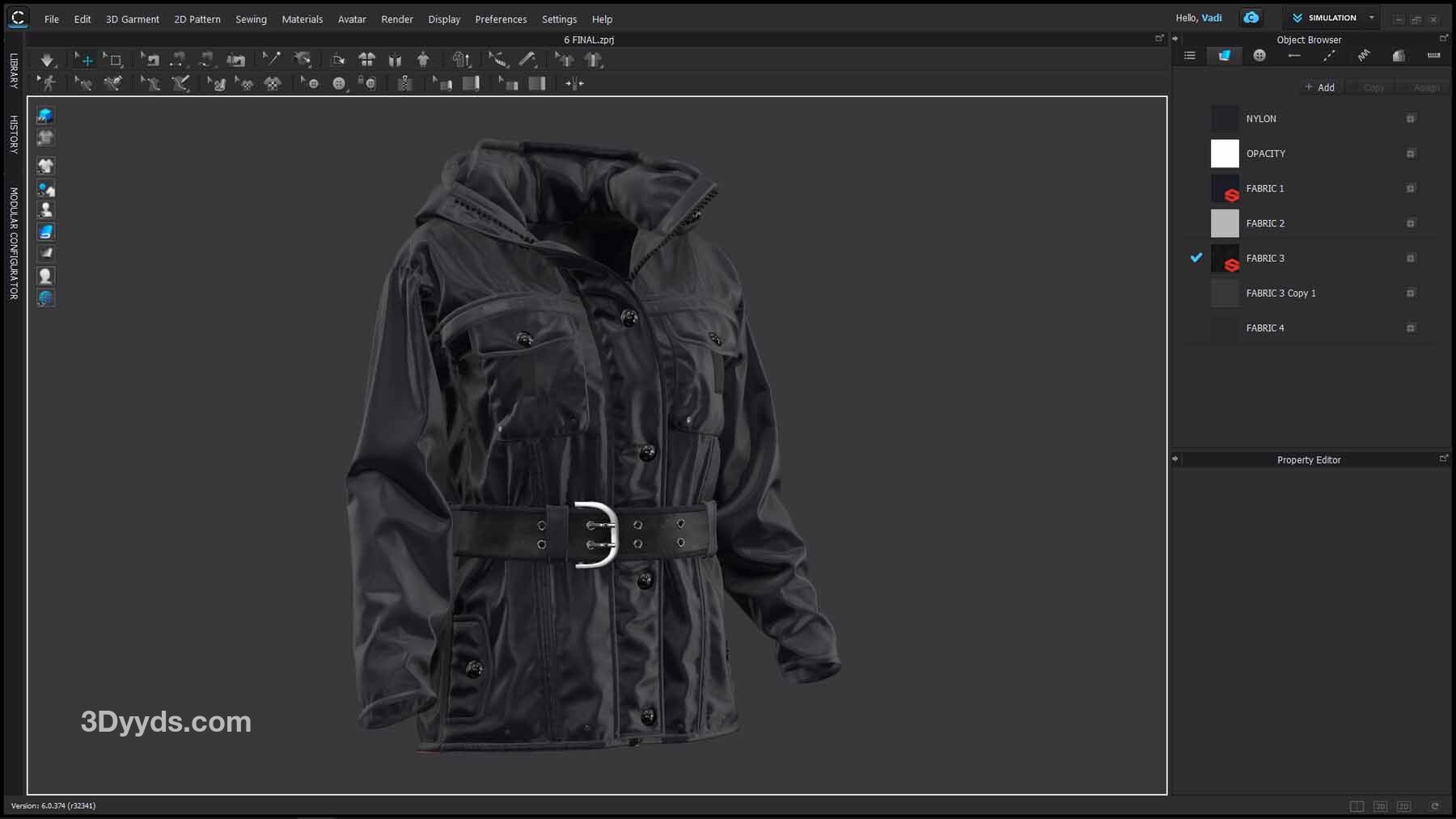1456x819 pixels.
Task: Open the Button tab in Object Browser
Action: tap(1259, 56)
